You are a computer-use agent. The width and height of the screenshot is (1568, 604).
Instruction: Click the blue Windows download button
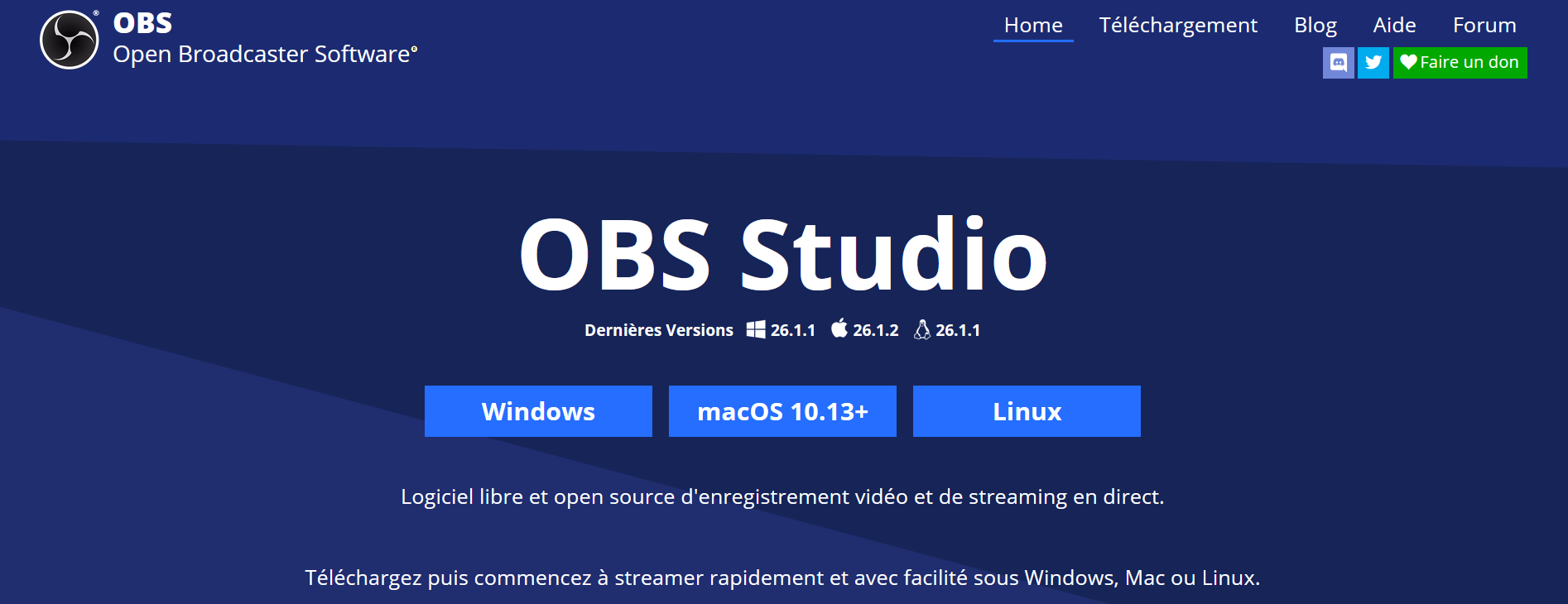(x=538, y=411)
